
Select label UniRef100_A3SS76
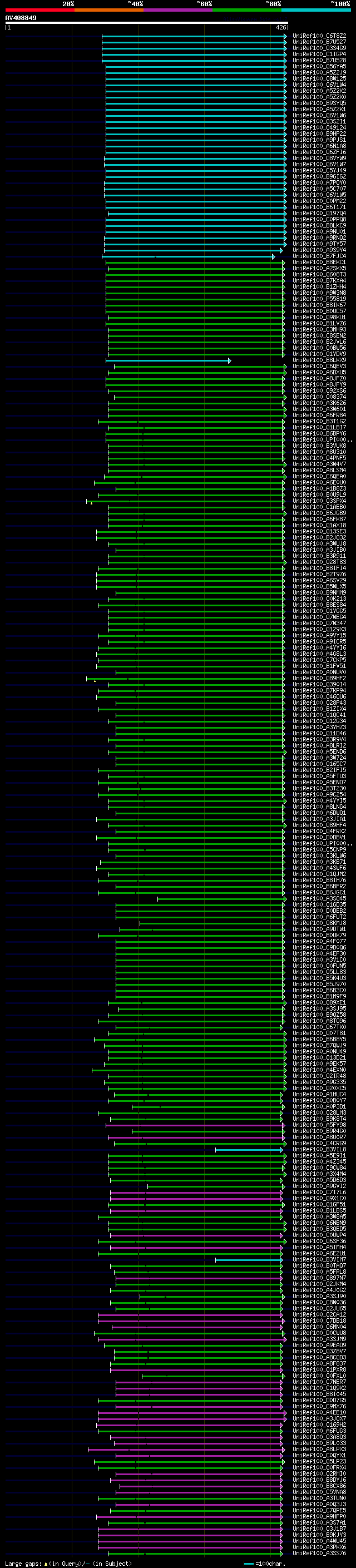point(319,1553)
